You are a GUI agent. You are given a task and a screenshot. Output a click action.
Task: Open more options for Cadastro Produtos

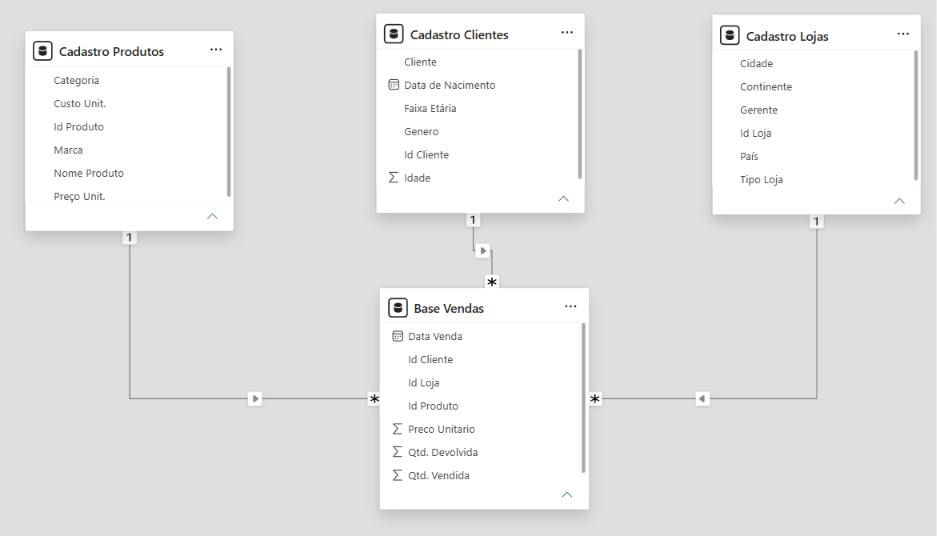click(216, 50)
